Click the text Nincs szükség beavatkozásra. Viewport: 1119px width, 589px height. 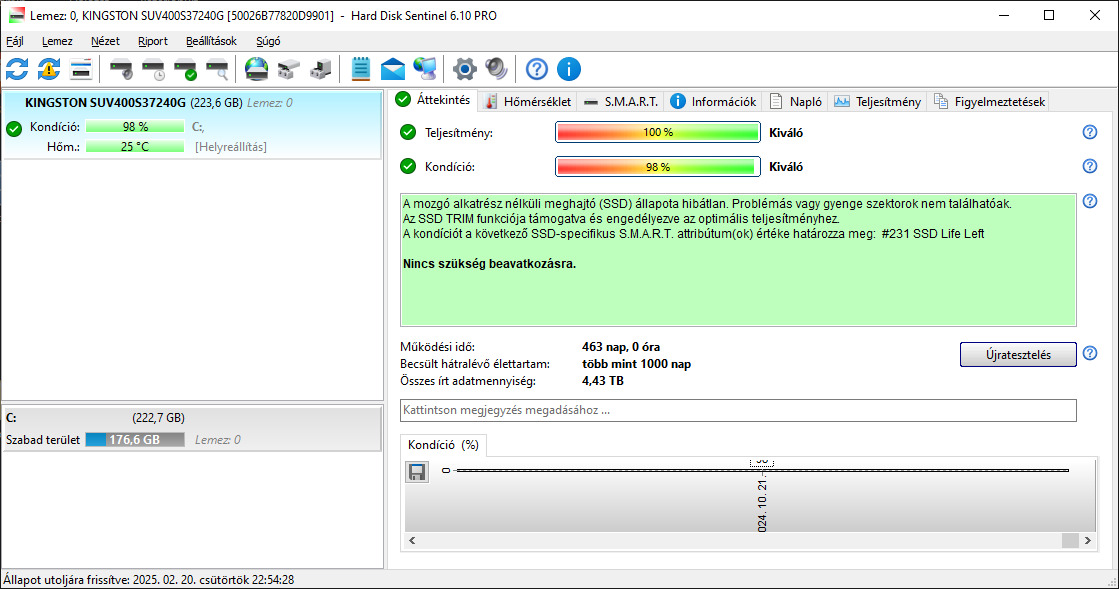point(490,263)
